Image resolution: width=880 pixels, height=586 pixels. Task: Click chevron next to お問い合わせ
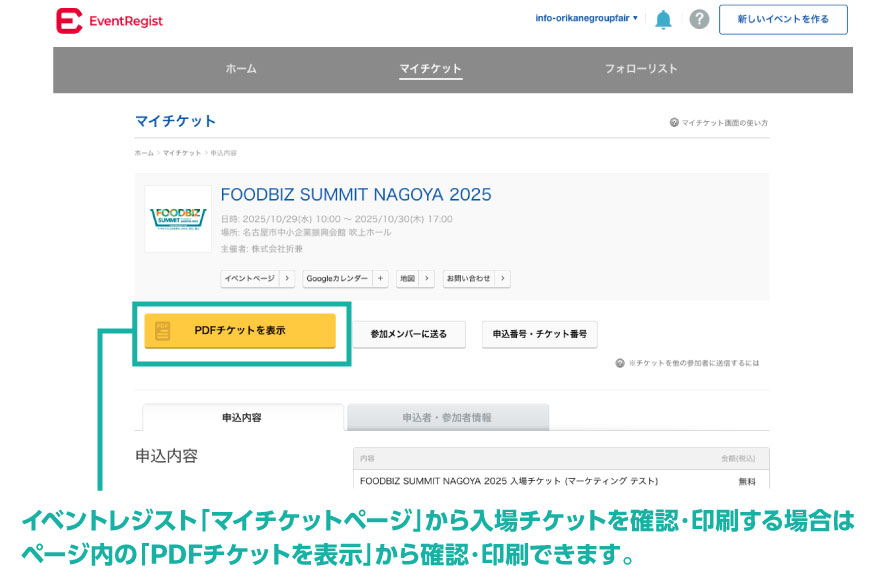pos(502,278)
